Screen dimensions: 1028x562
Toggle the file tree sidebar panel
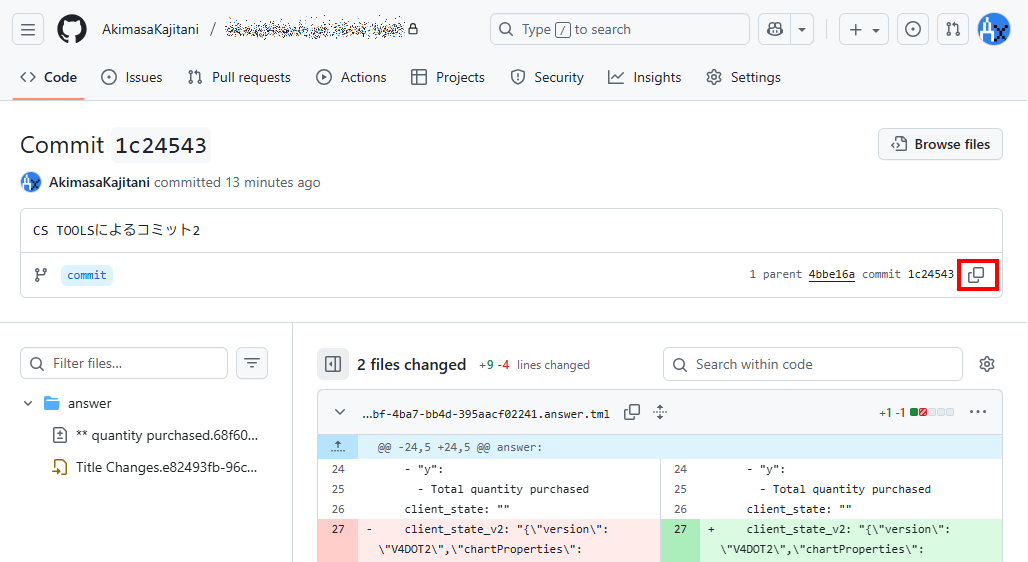click(x=333, y=364)
